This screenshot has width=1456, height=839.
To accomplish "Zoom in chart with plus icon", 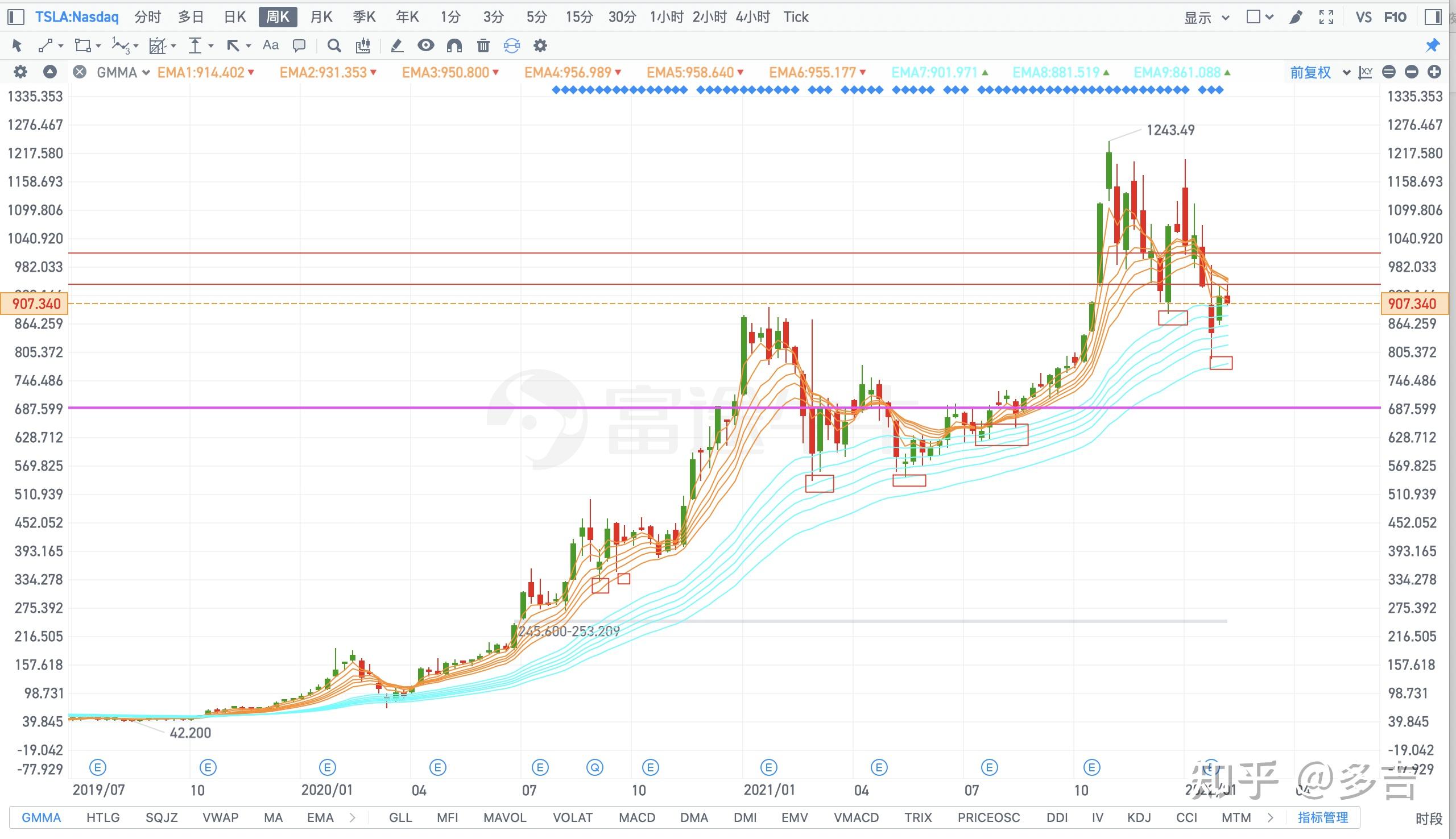I will pos(1435,72).
